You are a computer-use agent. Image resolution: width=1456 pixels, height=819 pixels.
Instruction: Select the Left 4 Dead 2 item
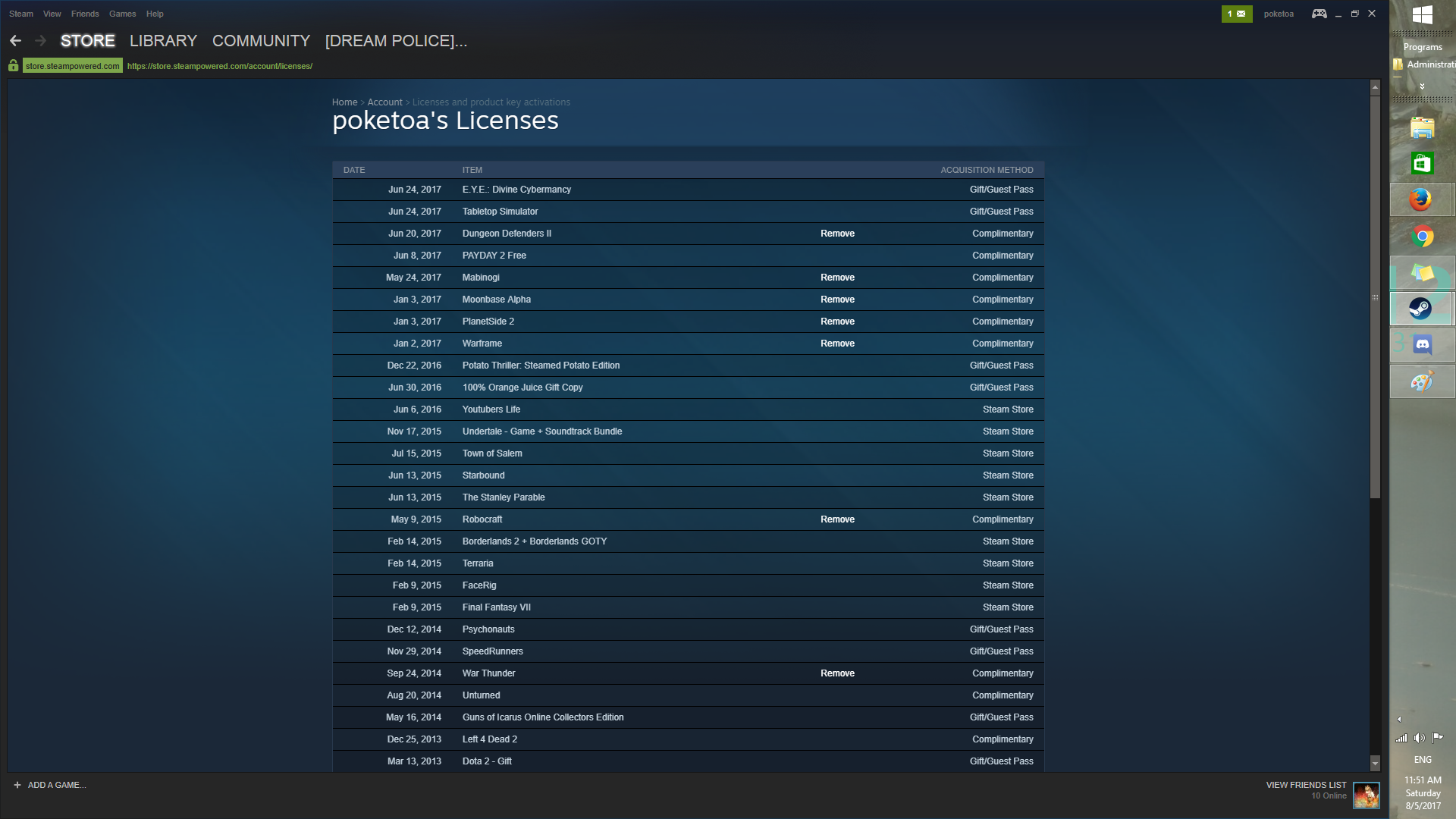489,739
